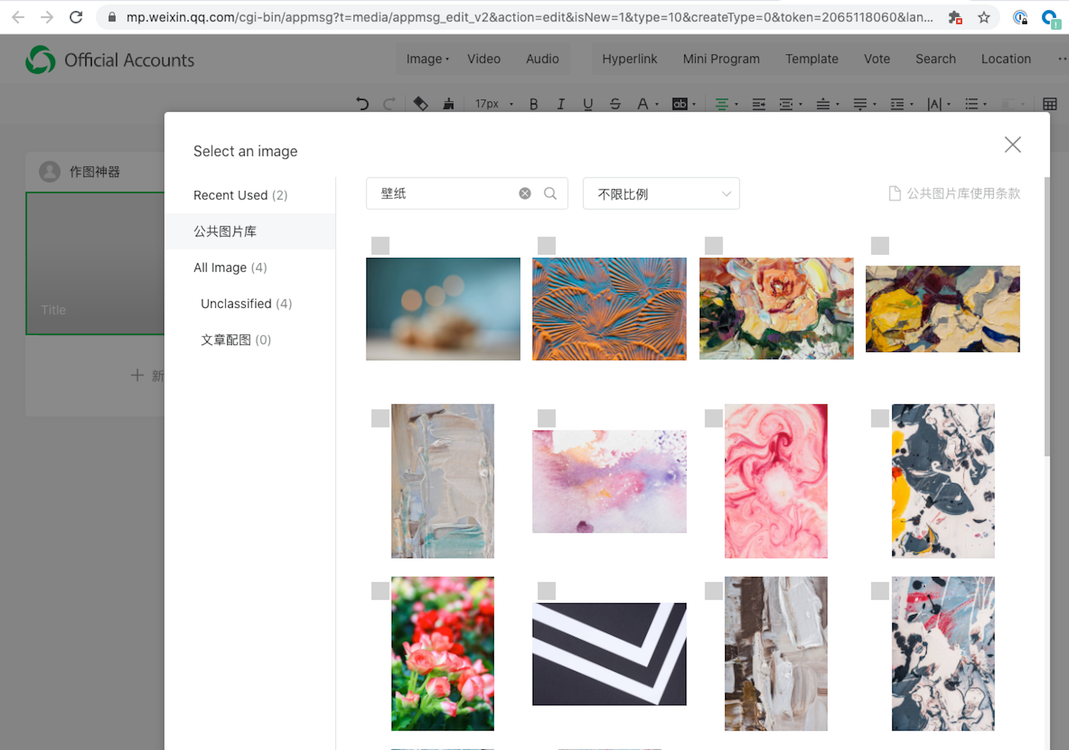Select the pink marble swirl thumbnail
Viewport: 1069px width, 750px height.
[776, 481]
